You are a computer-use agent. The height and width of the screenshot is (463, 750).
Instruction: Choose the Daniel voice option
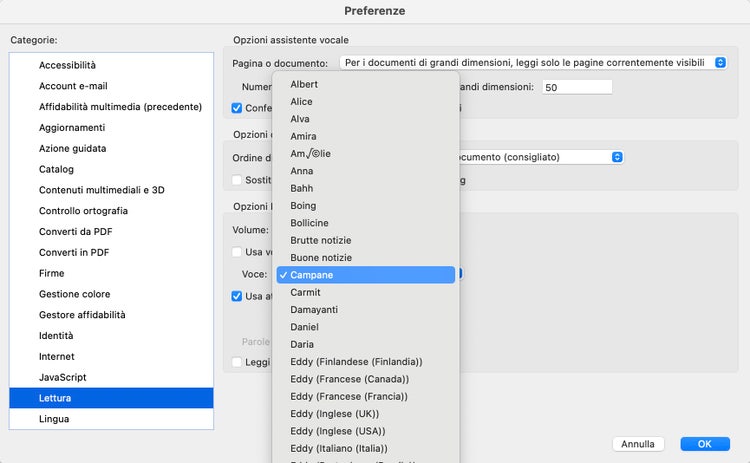tap(304, 327)
